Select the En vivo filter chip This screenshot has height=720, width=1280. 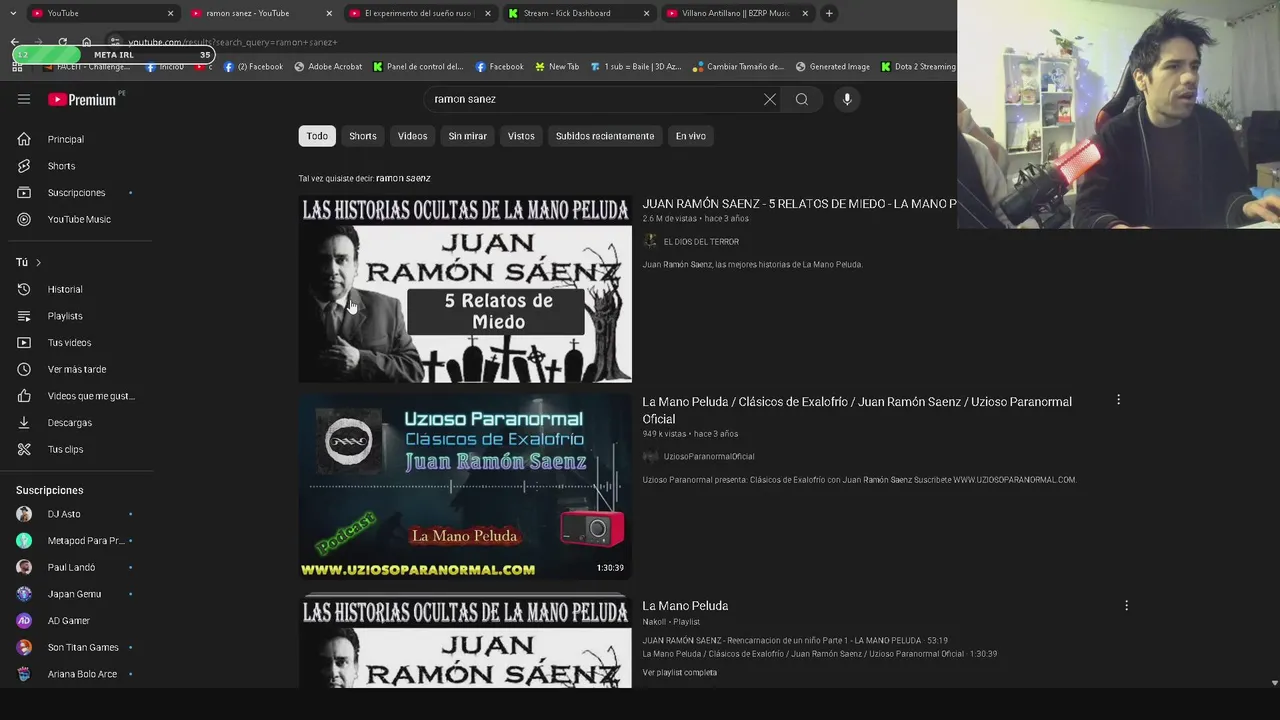pos(690,136)
